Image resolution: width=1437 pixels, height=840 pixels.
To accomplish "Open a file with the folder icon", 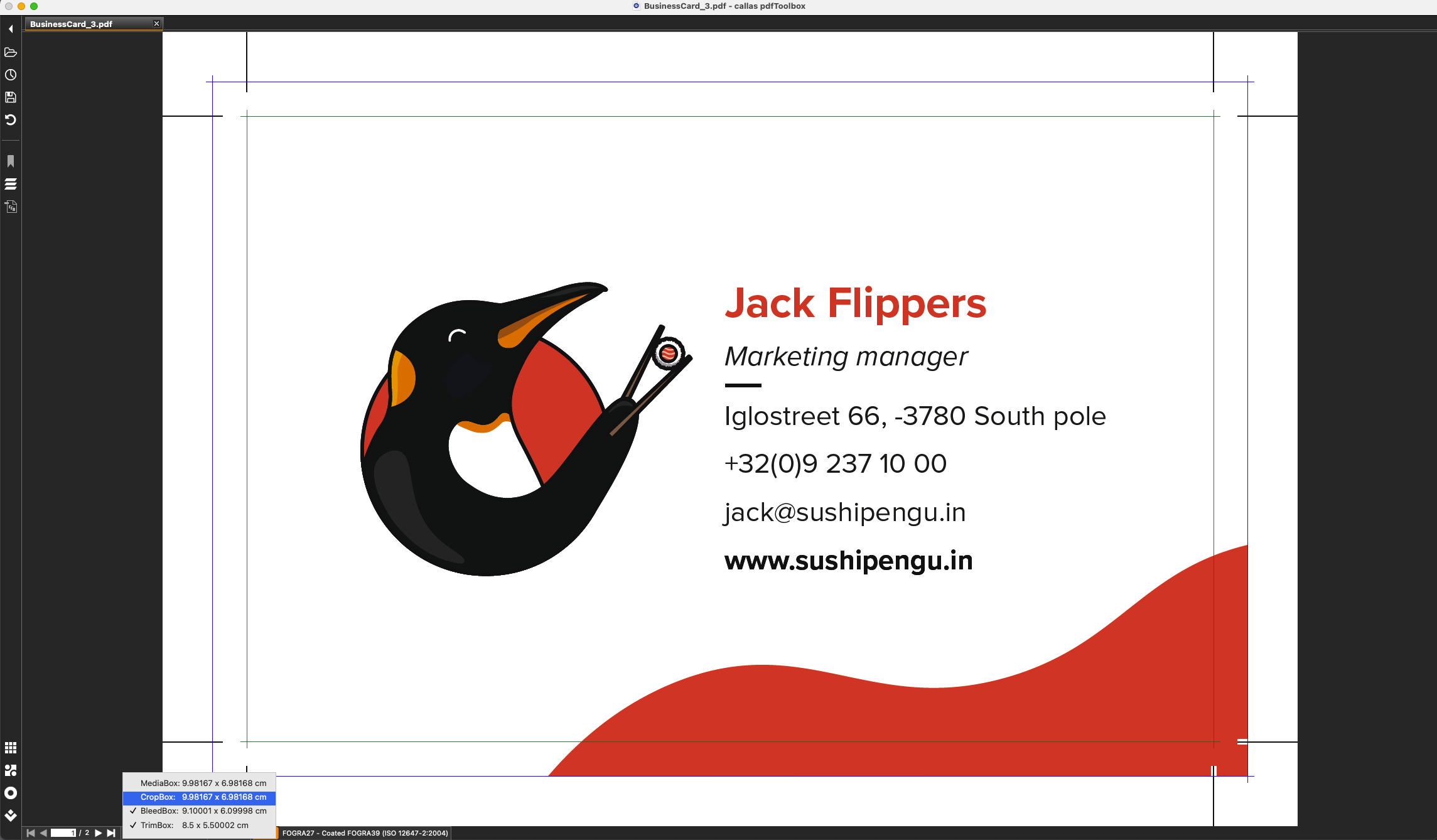I will tap(11, 52).
